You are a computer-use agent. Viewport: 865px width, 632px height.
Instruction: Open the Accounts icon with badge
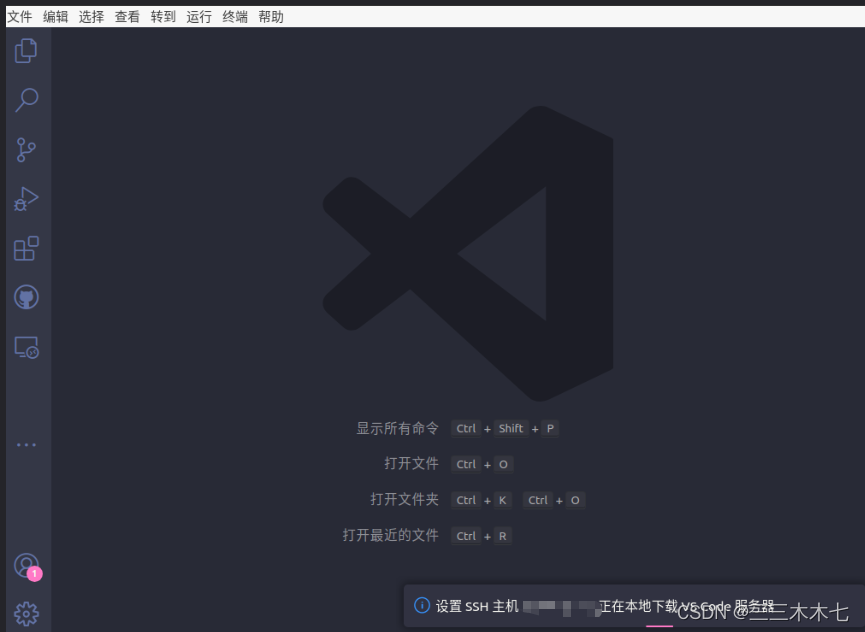[x=28, y=567]
